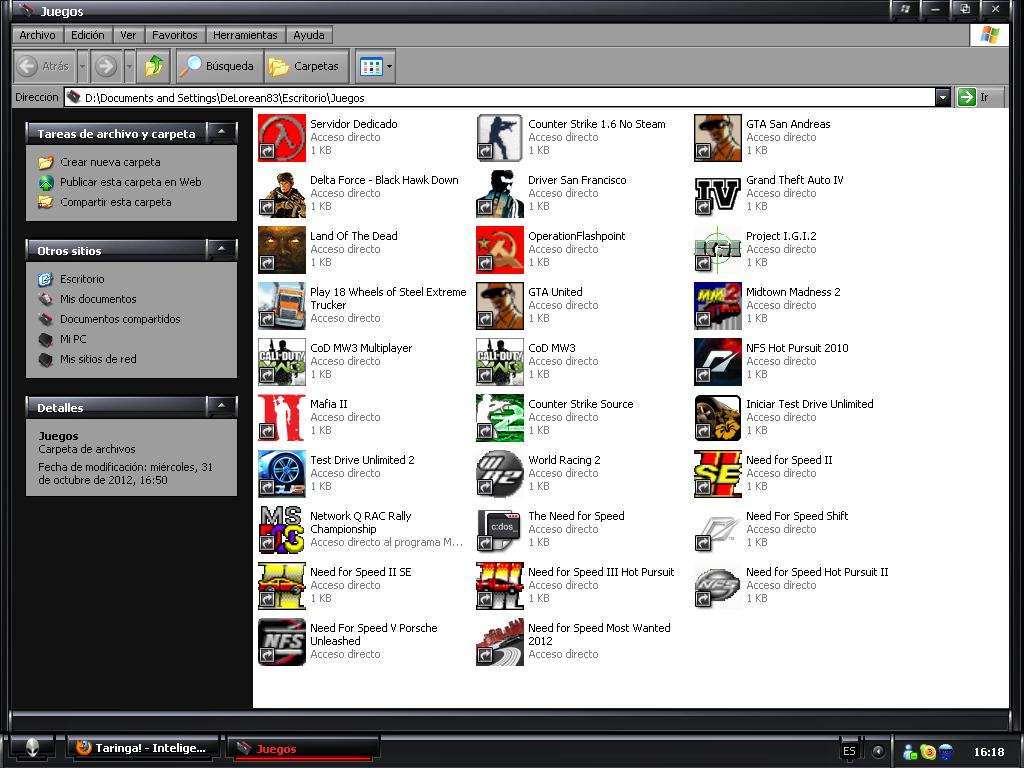
Task: Collapse the Otros sitios panel
Action: click(221, 250)
